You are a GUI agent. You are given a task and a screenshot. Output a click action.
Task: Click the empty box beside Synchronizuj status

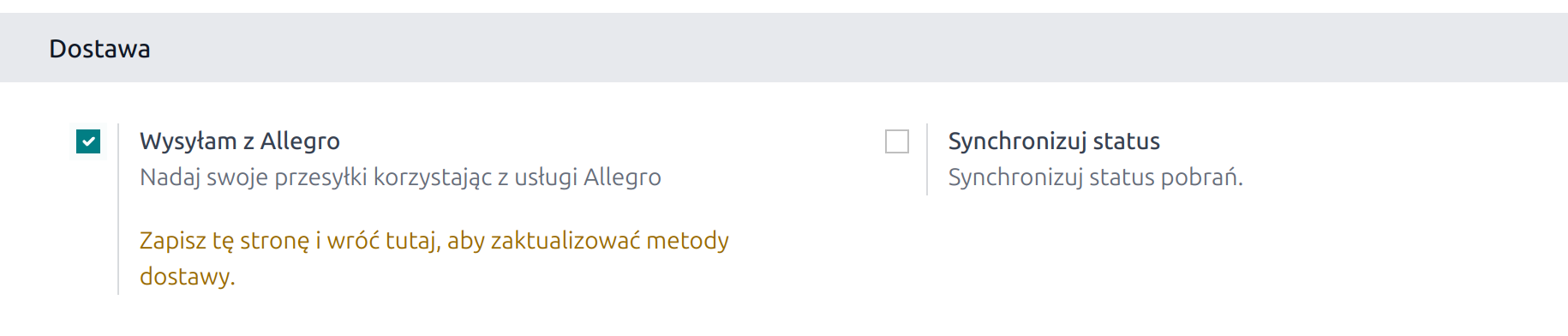(x=897, y=141)
